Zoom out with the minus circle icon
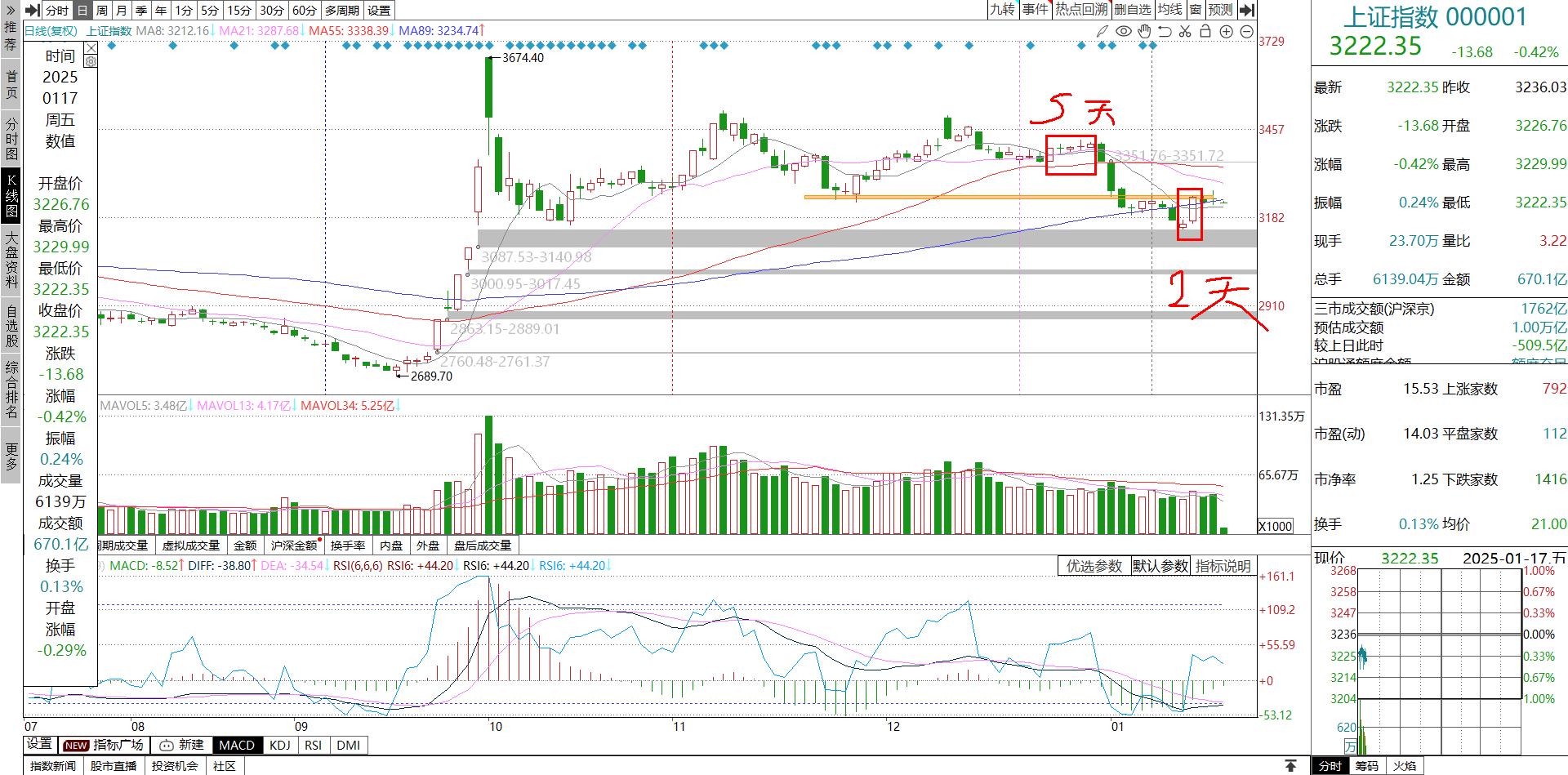Viewport: 1568px width, 775px height. tap(1246, 31)
